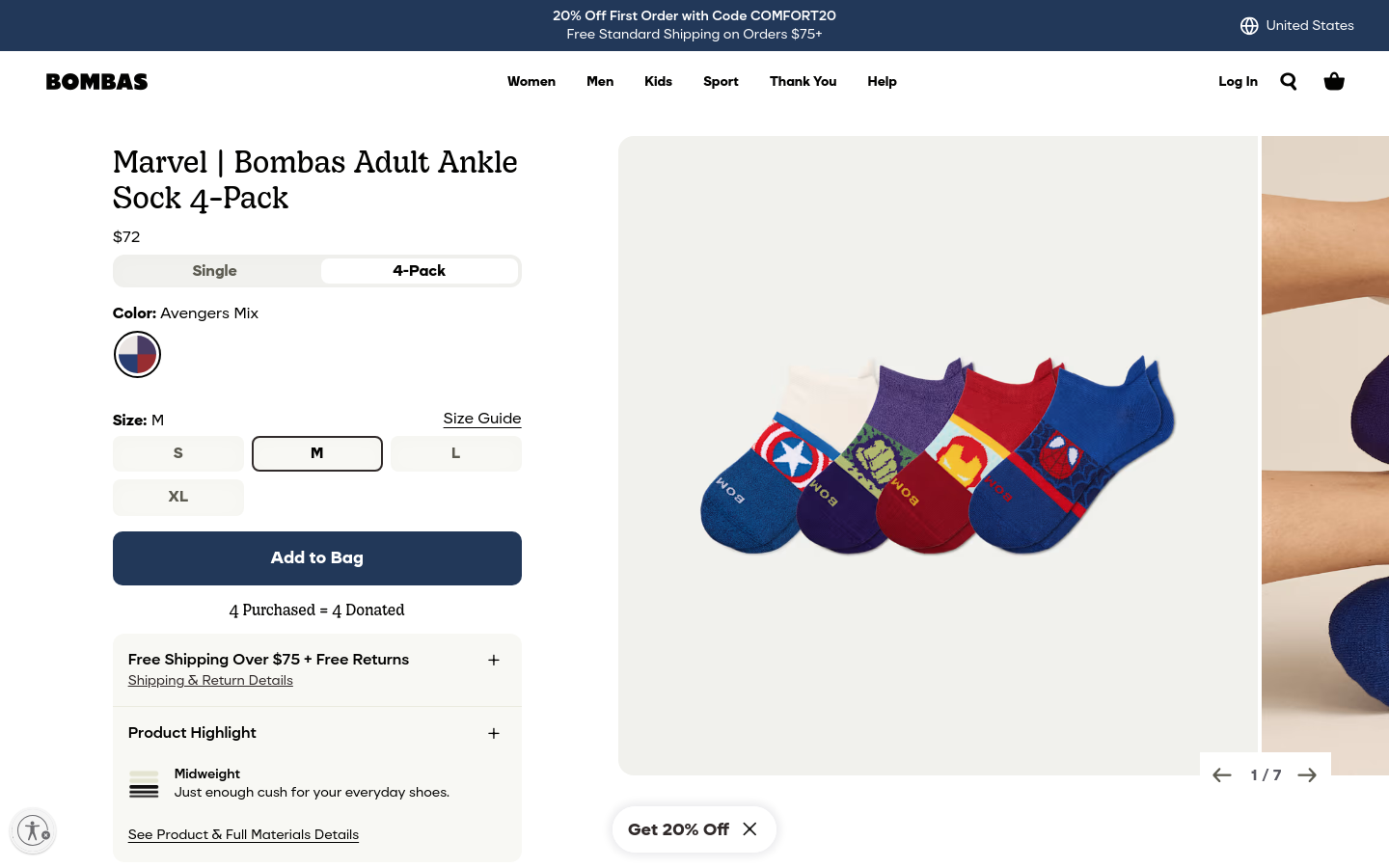Choose size L
Image resolution: width=1389 pixels, height=868 pixels.
coord(456,453)
